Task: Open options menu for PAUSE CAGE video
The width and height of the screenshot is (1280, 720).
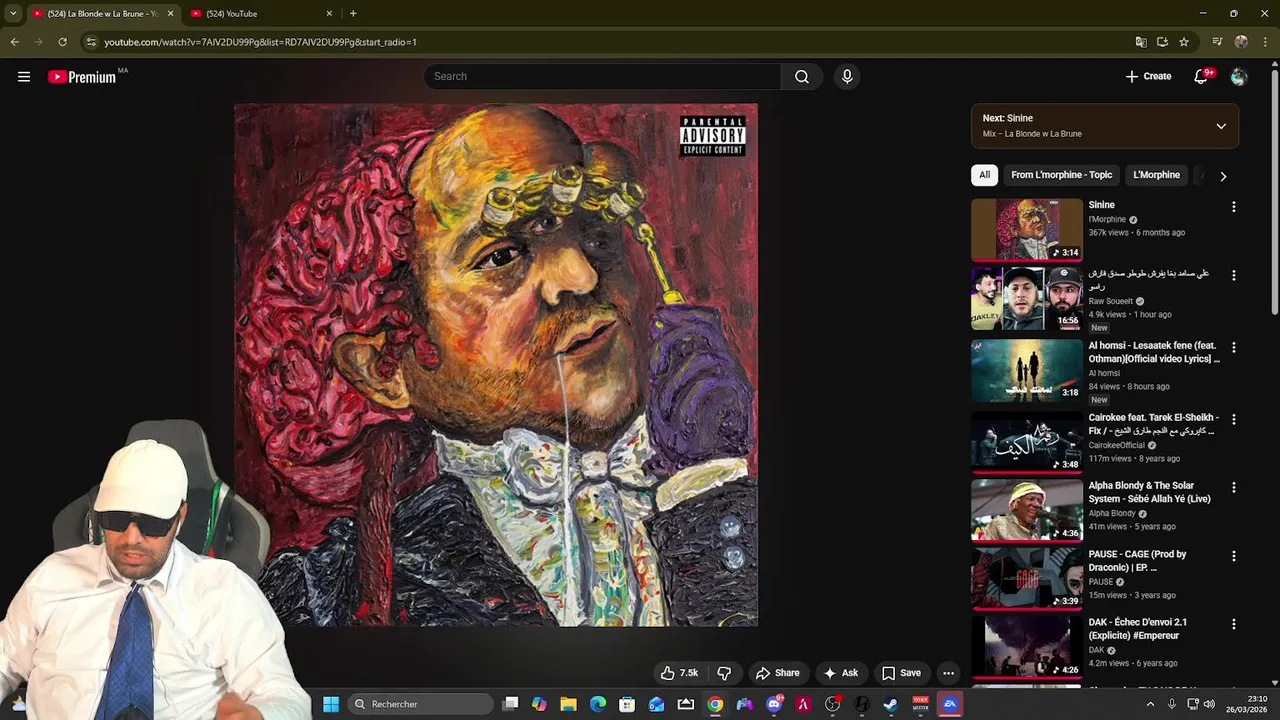Action: (1233, 556)
